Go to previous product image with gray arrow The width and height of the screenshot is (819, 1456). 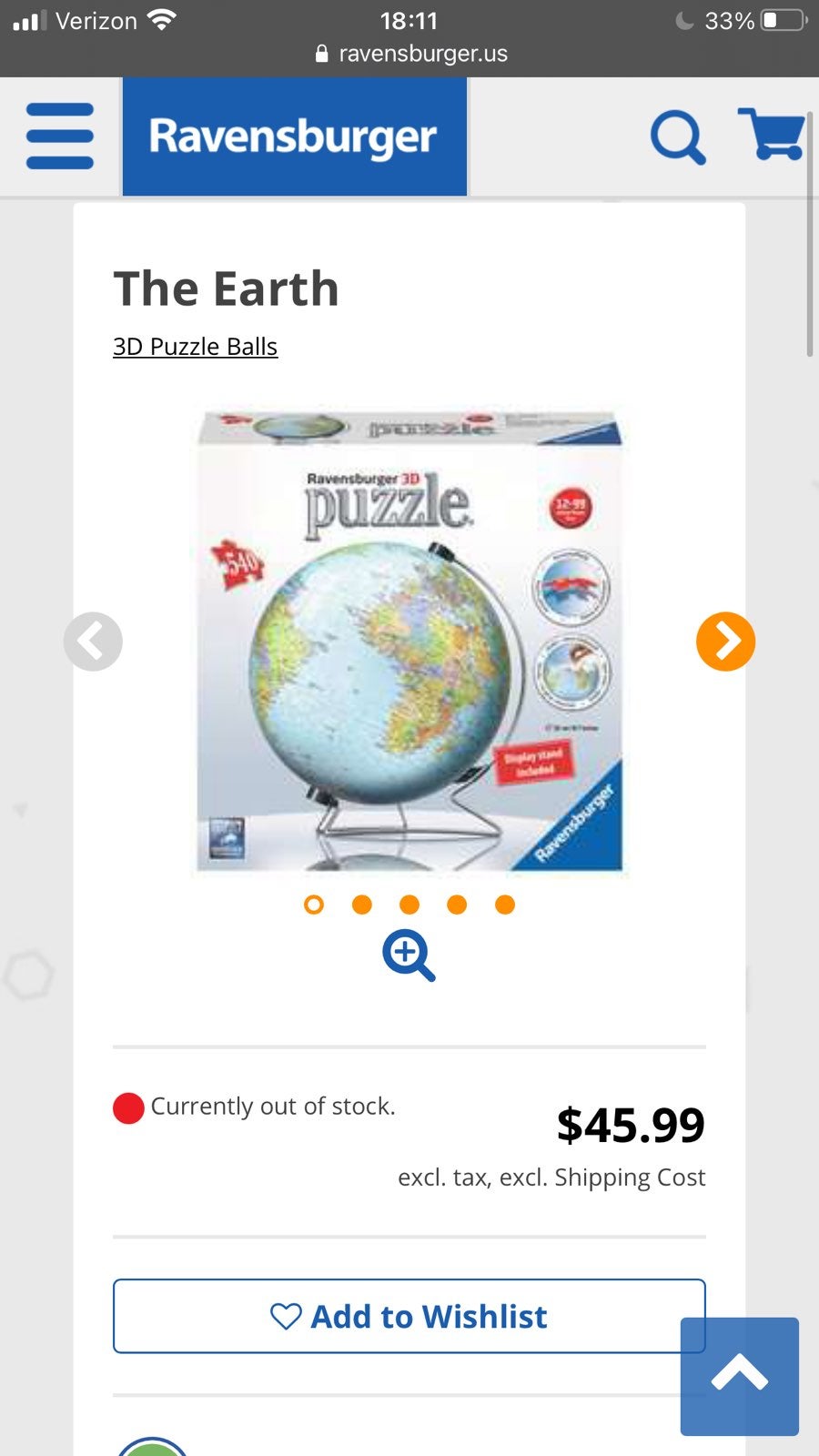(93, 642)
